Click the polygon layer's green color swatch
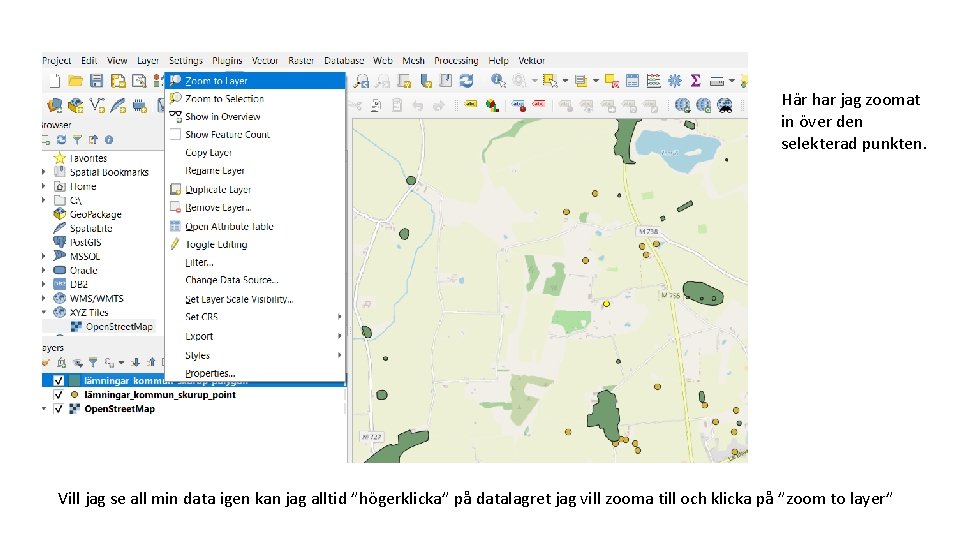This screenshot has width=960, height=540. click(x=74, y=381)
